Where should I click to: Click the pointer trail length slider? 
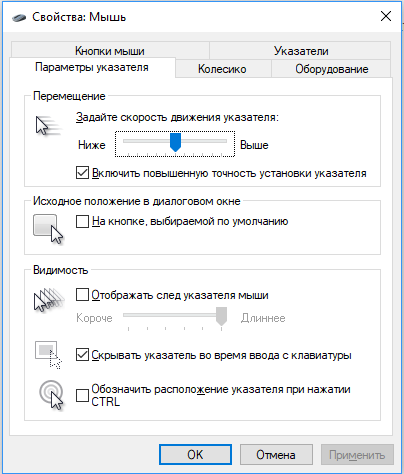pyautogui.click(x=175, y=318)
